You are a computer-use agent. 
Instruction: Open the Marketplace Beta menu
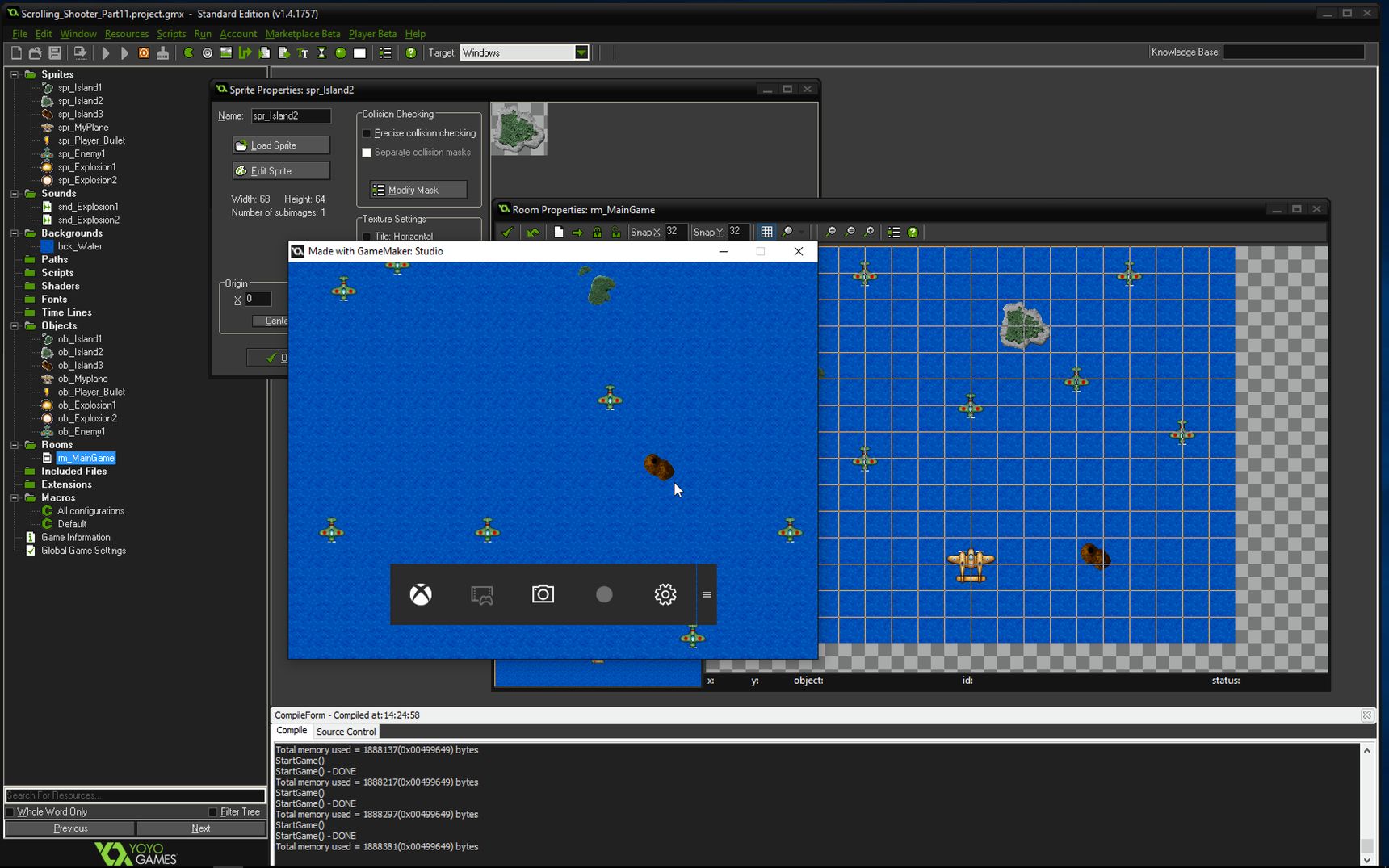(303, 34)
